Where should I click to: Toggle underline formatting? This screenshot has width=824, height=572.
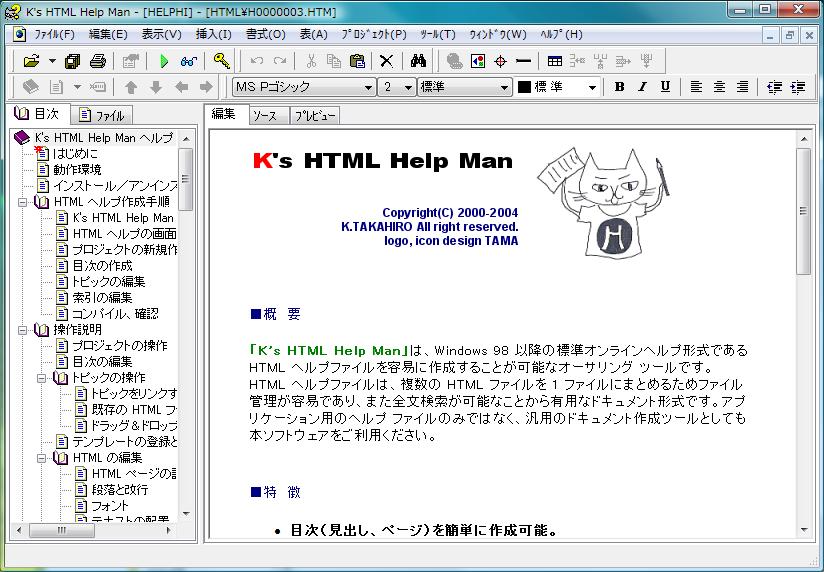coord(665,87)
